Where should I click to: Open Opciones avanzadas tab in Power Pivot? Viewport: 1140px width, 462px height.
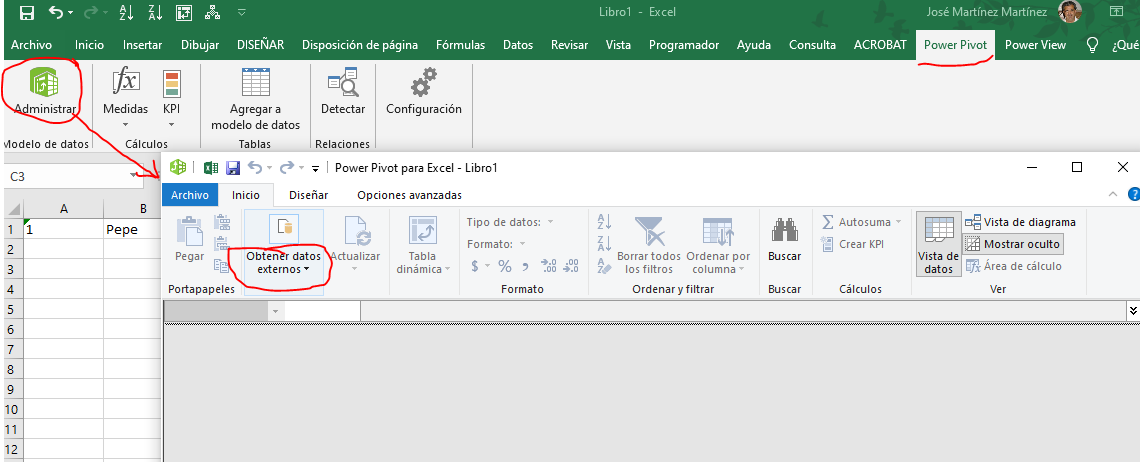coord(409,195)
